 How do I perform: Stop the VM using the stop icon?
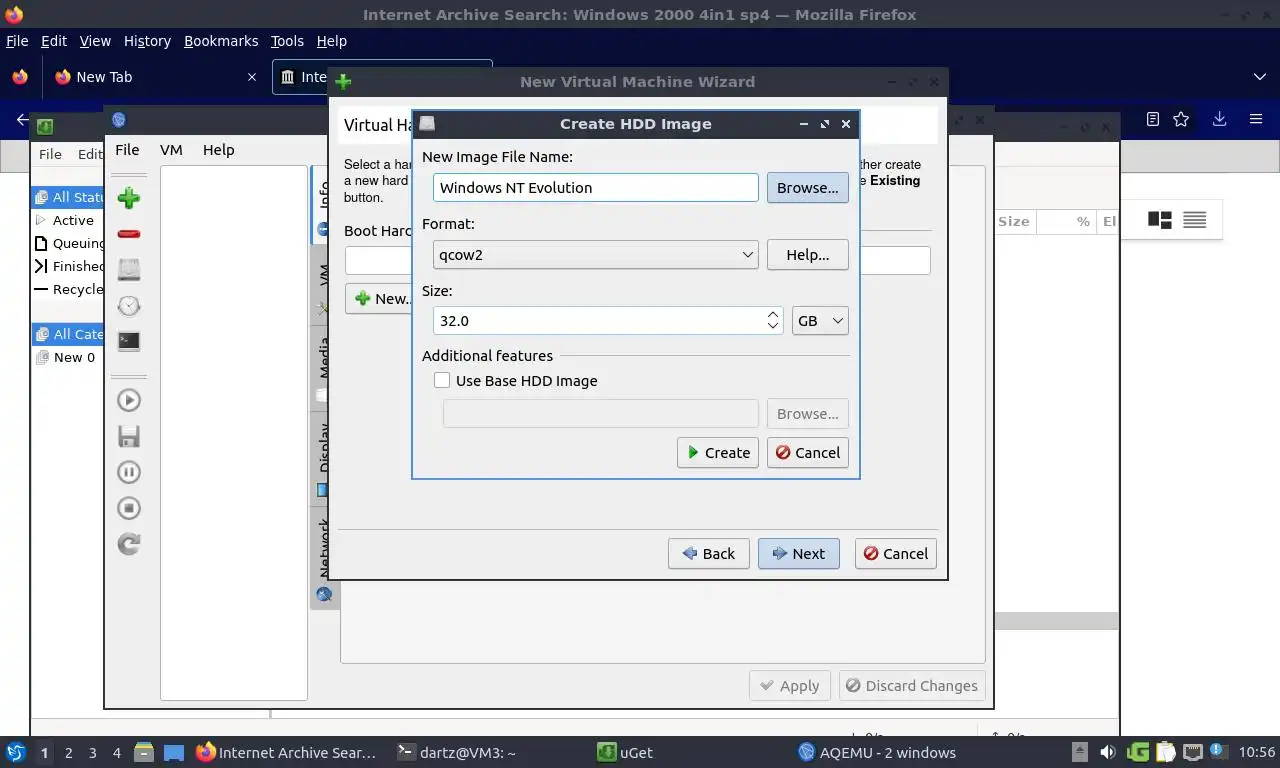(x=129, y=508)
